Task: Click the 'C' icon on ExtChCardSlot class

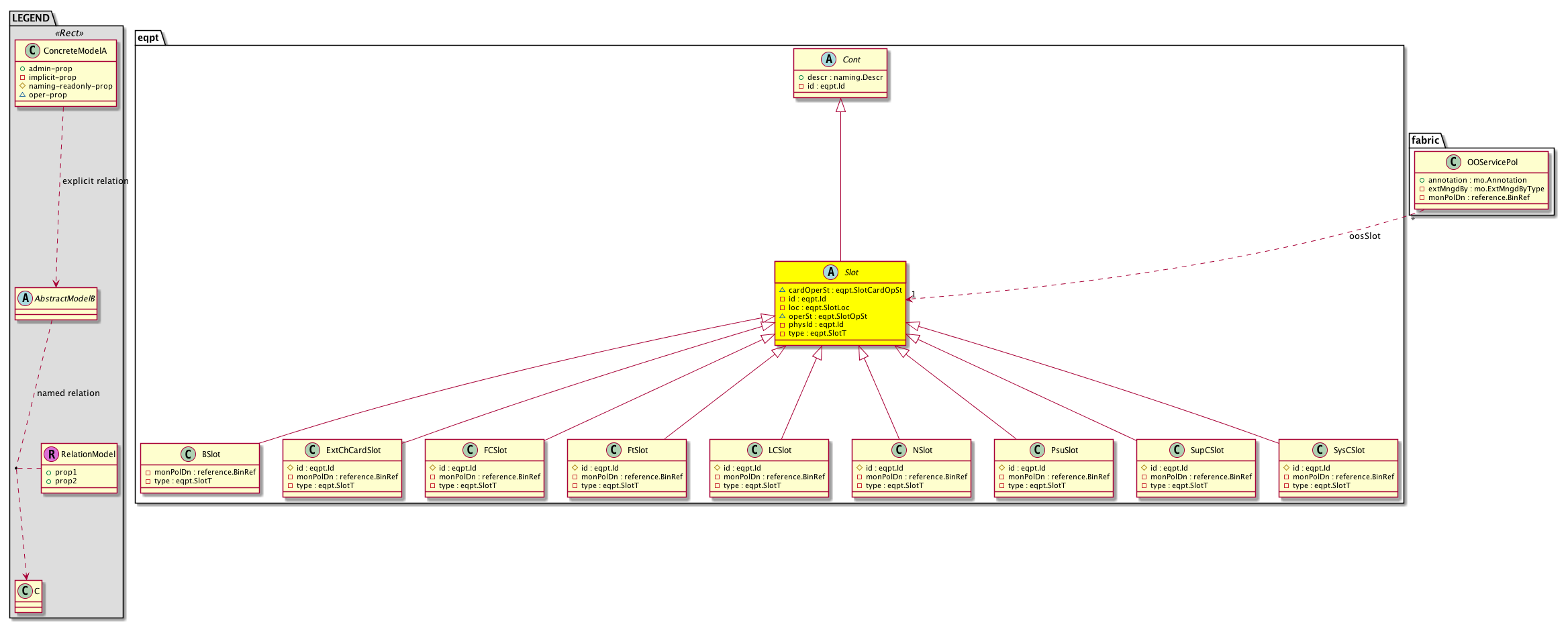Action: 312,450
